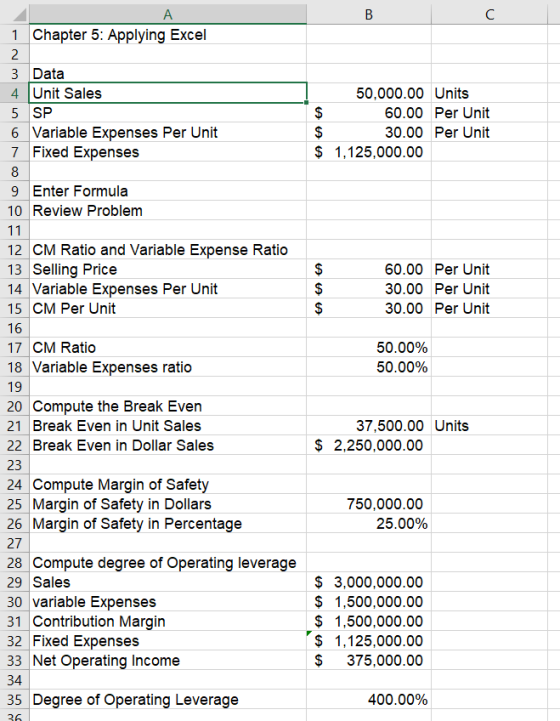The image size is (560, 721).
Task: Select column A header
Action: pyautogui.click(x=168, y=15)
